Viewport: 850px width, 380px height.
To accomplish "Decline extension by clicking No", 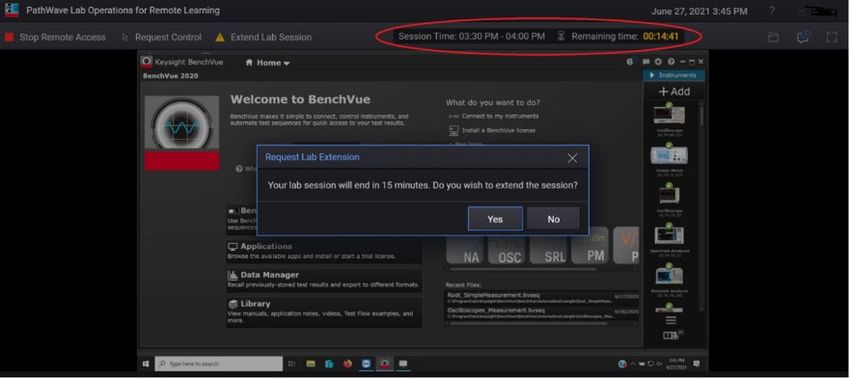I will (x=553, y=219).
